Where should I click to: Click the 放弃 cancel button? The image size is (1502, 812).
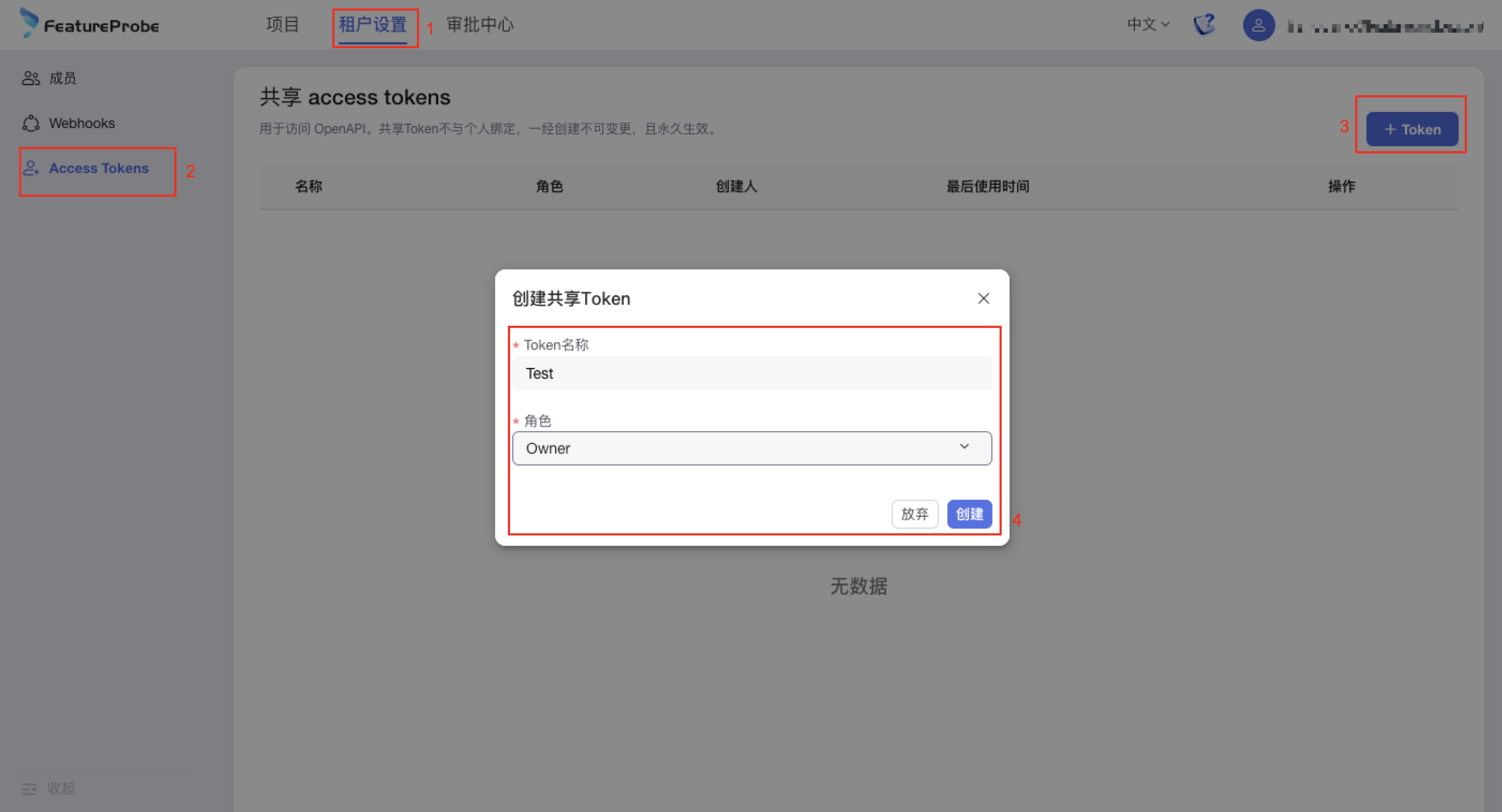pyautogui.click(x=914, y=514)
